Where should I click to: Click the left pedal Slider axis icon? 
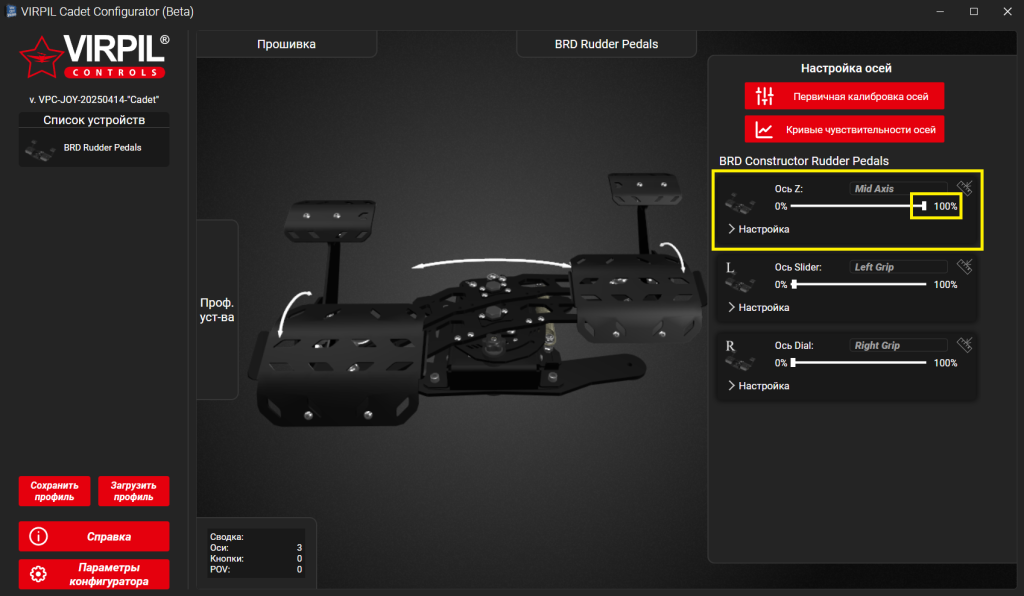pos(740,277)
